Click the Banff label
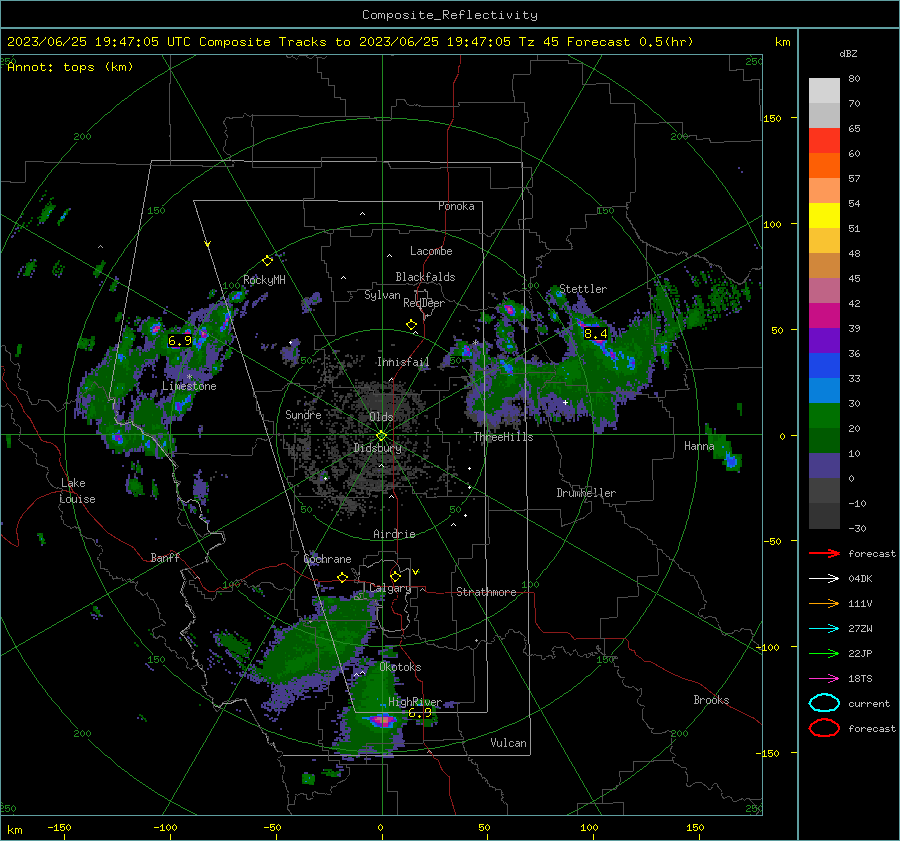Screen dimensions: 900x841 click(165, 558)
